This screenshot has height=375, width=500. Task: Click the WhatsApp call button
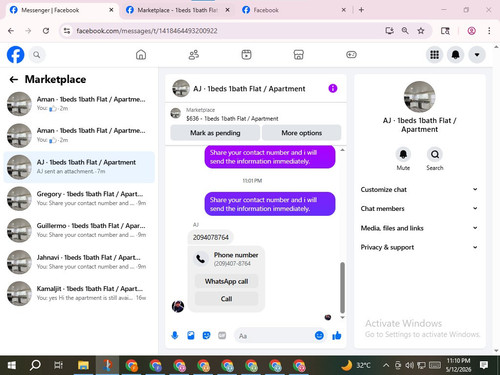226,281
